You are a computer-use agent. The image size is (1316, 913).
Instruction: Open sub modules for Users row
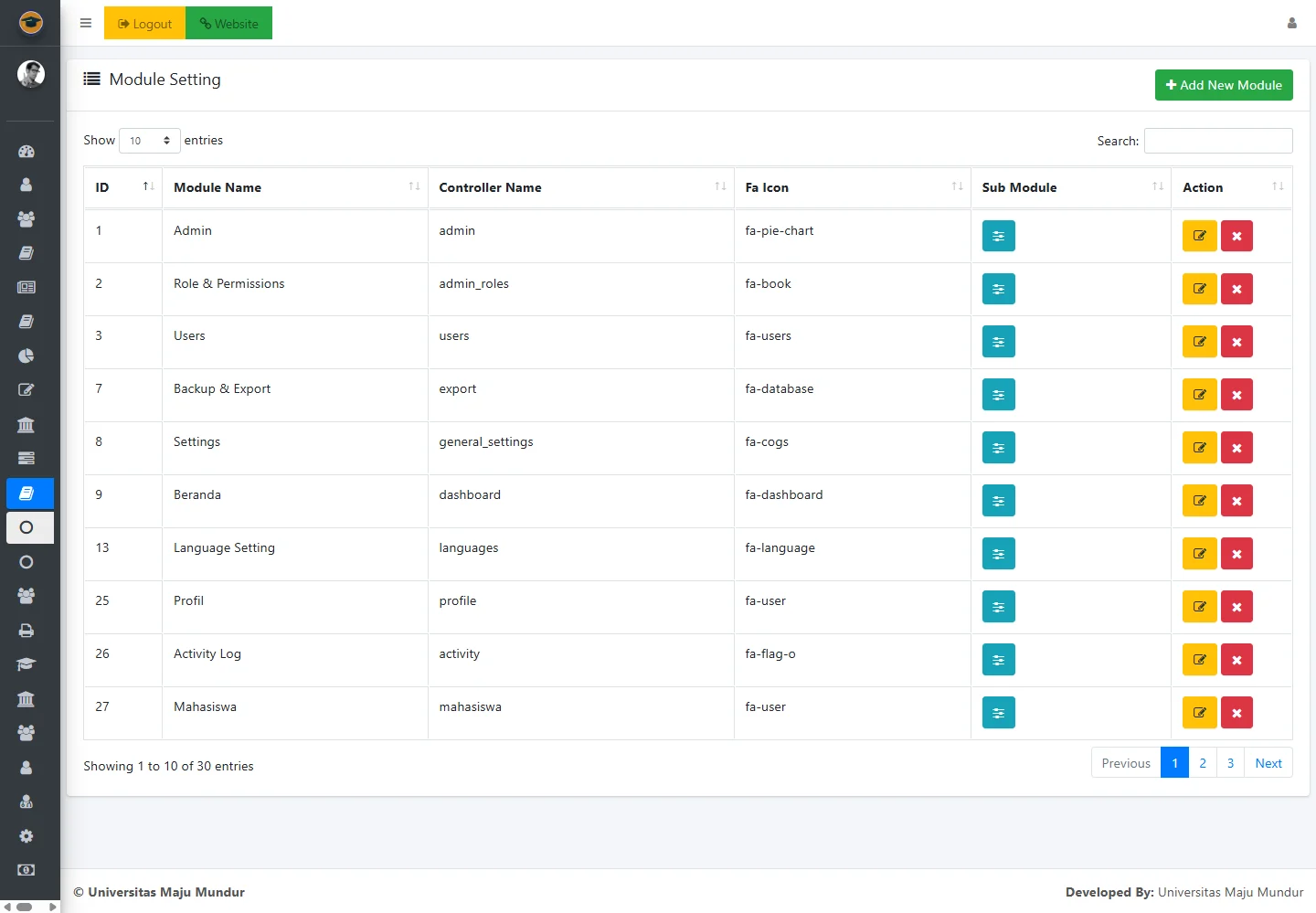(x=998, y=342)
